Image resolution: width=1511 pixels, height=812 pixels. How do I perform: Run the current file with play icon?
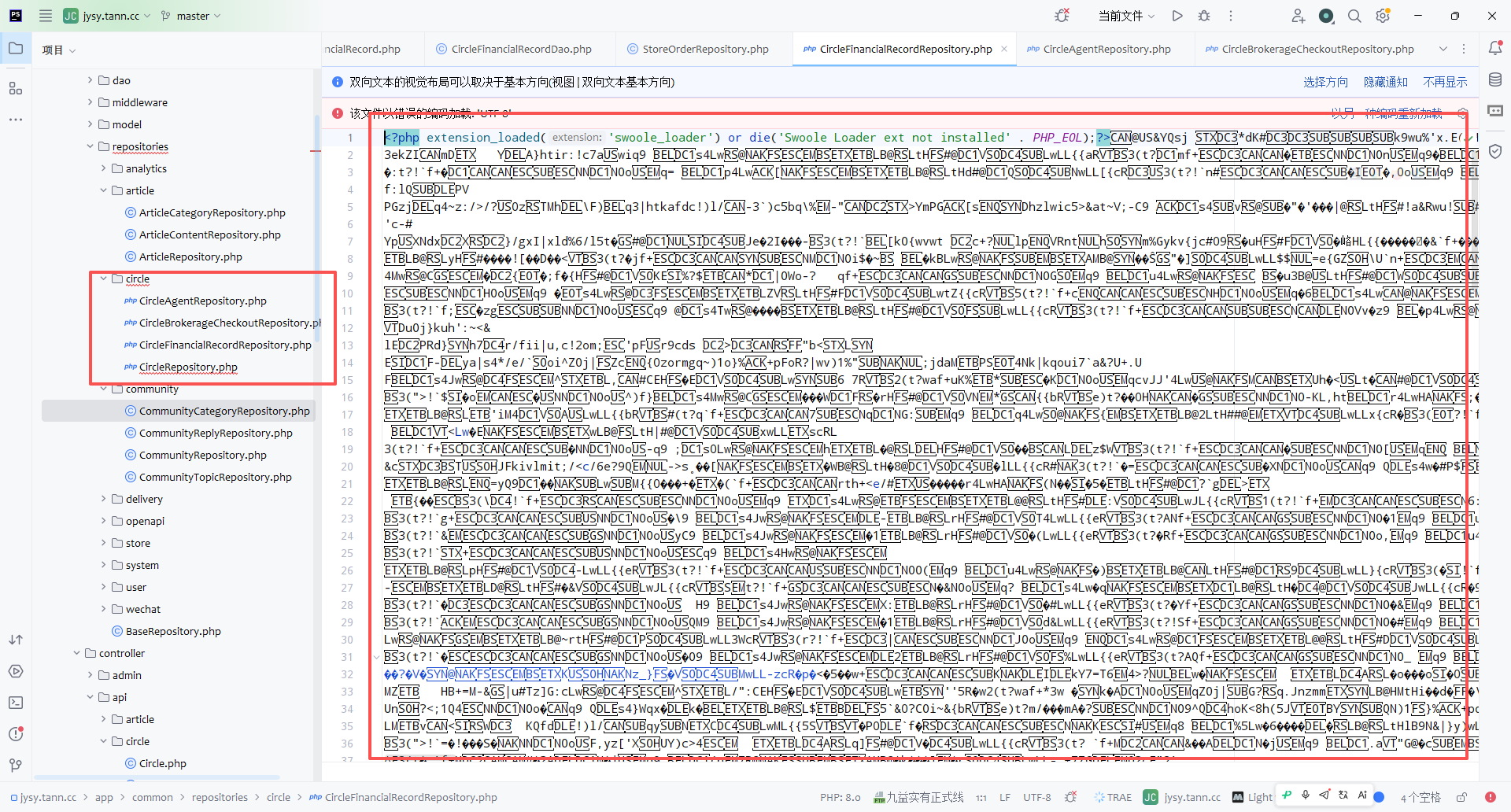tap(1177, 16)
